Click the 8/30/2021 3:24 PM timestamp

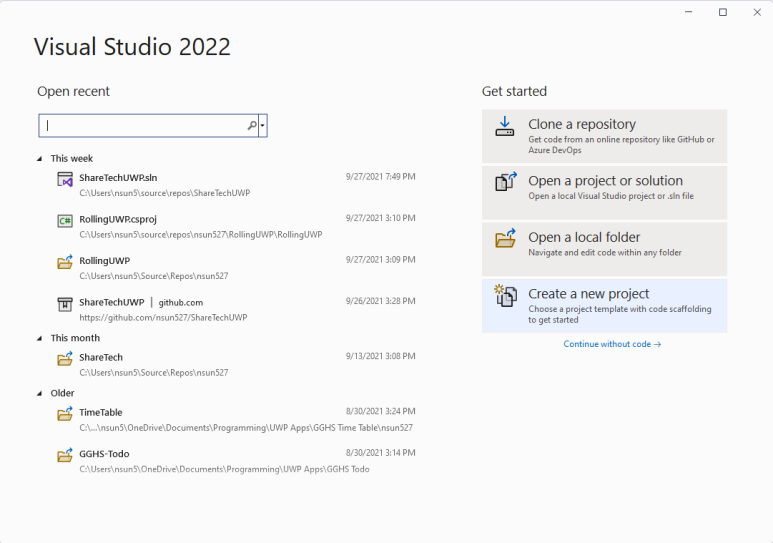coord(381,411)
